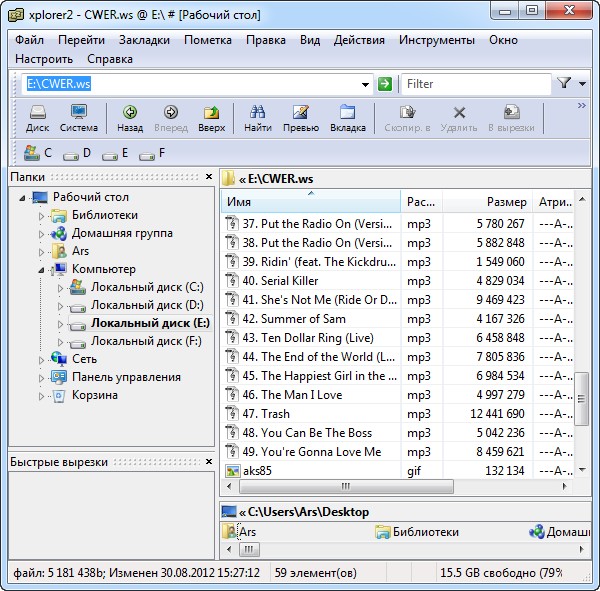
Task: Go up with the Вверх icon
Action: 212,118
